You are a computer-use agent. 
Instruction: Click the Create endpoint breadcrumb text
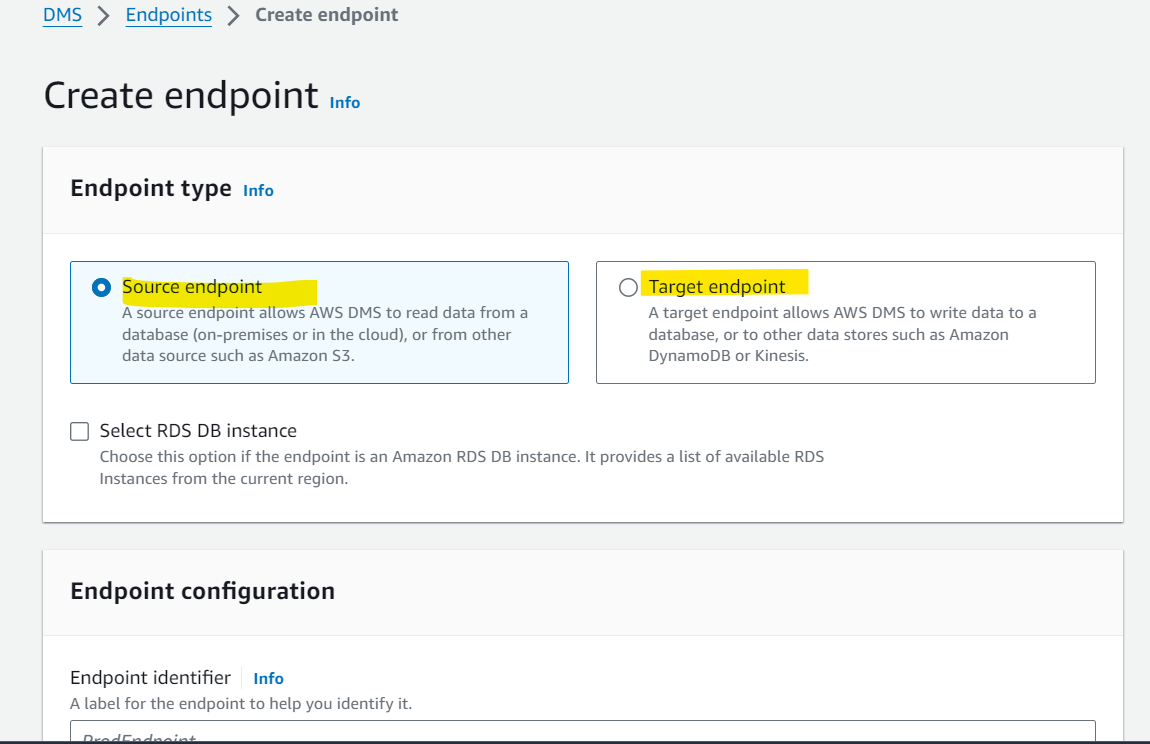pyautogui.click(x=326, y=15)
